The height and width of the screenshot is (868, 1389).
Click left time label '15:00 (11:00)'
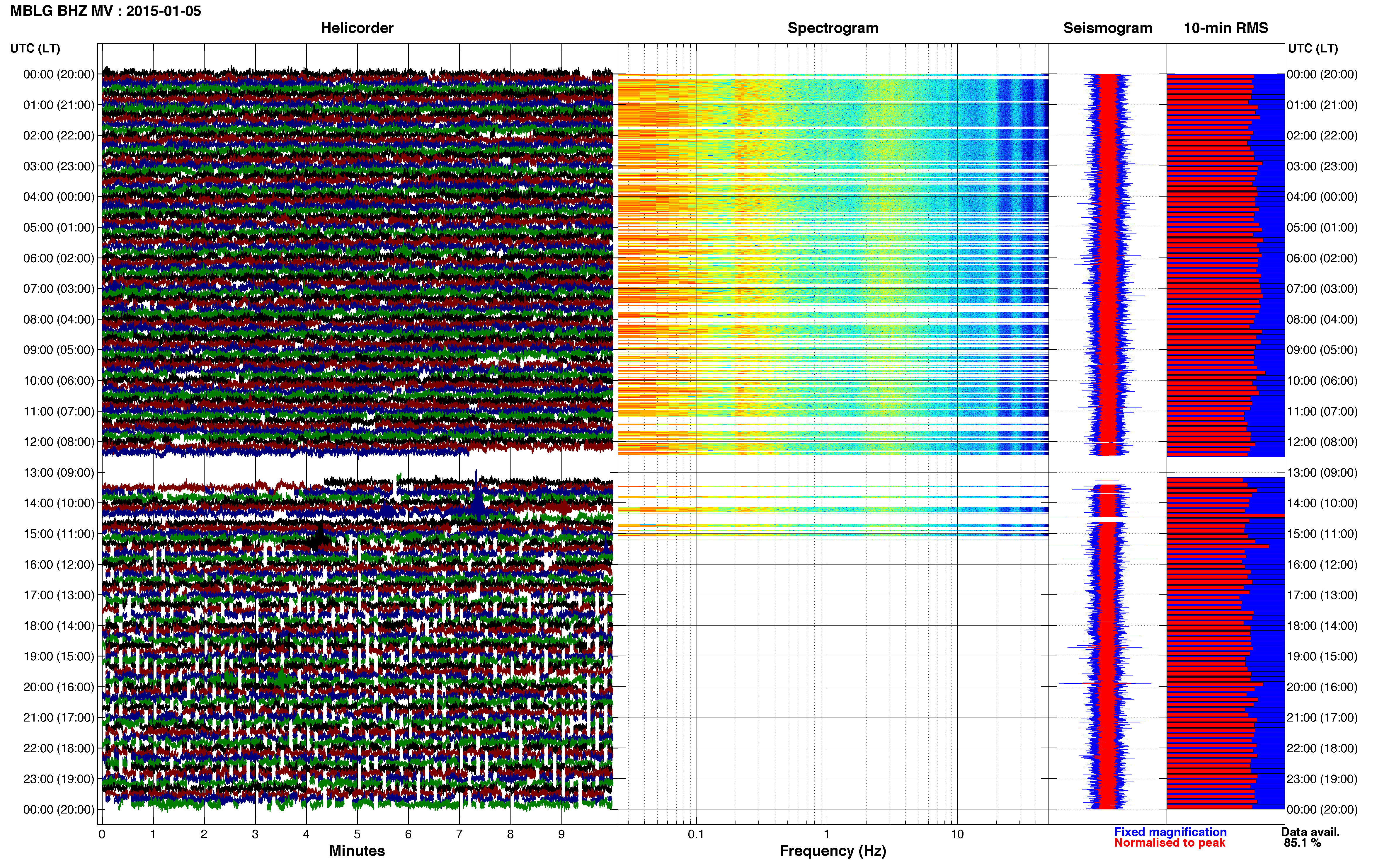point(59,534)
